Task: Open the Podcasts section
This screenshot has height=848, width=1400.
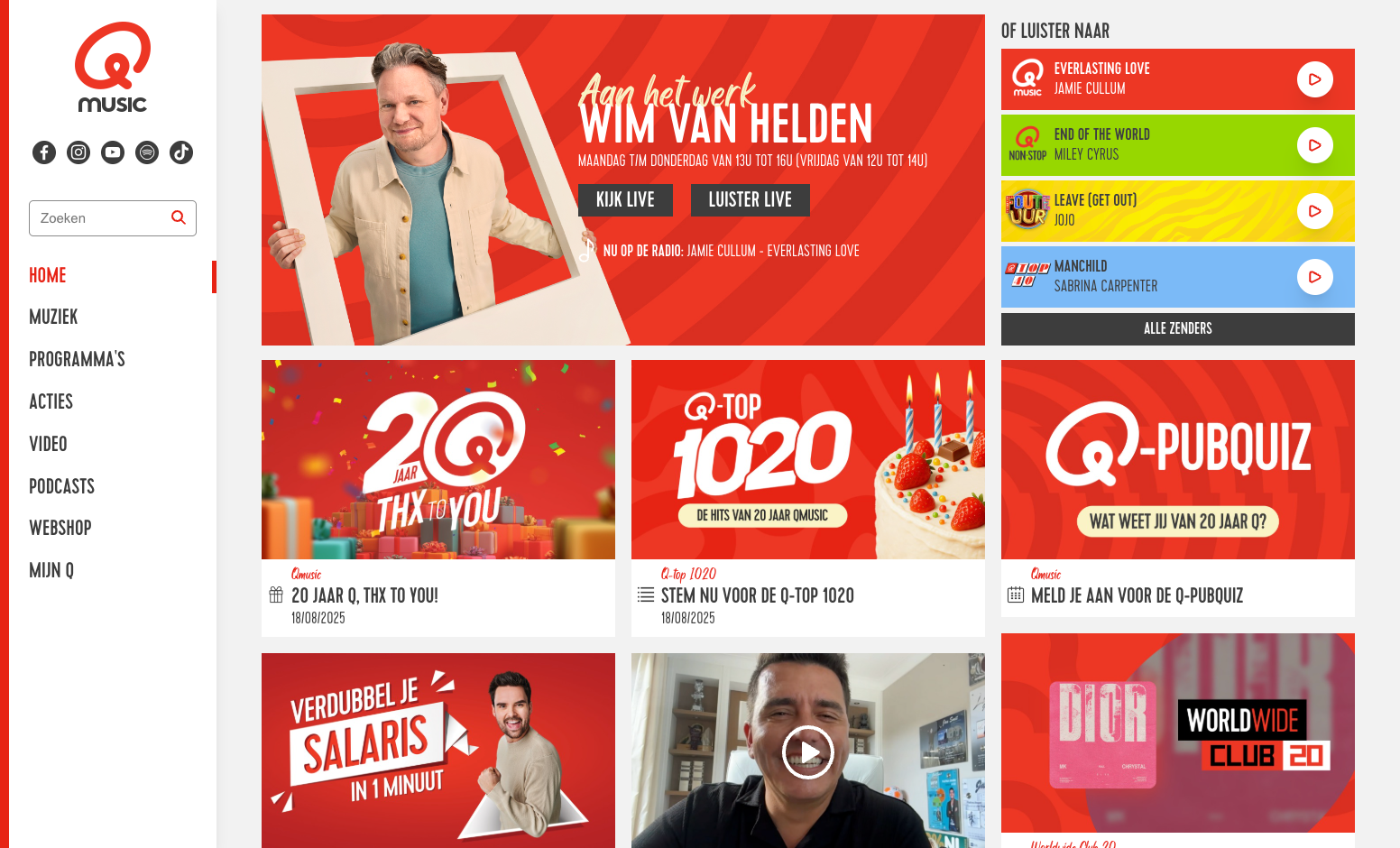Action: tap(61, 486)
